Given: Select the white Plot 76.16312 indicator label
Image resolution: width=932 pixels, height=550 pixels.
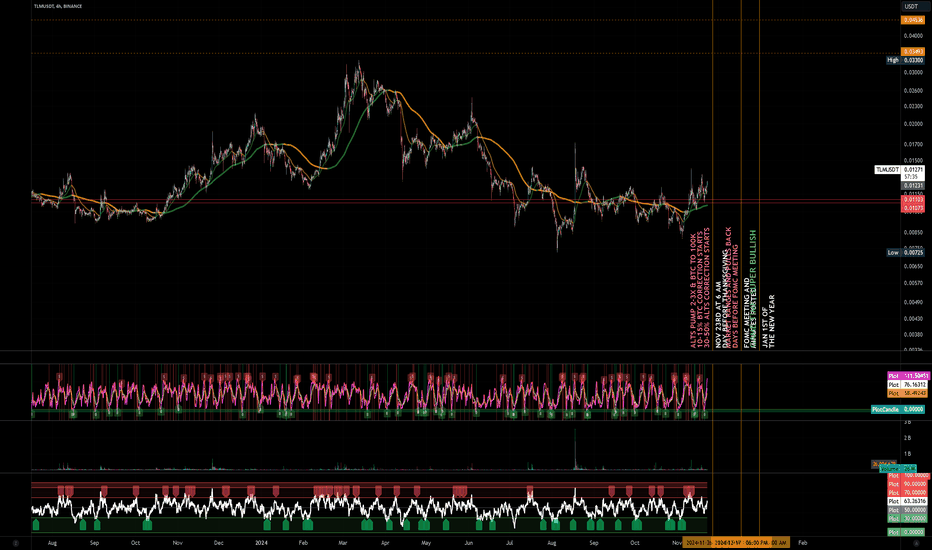Looking at the screenshot, I should (x=908, y=385).
